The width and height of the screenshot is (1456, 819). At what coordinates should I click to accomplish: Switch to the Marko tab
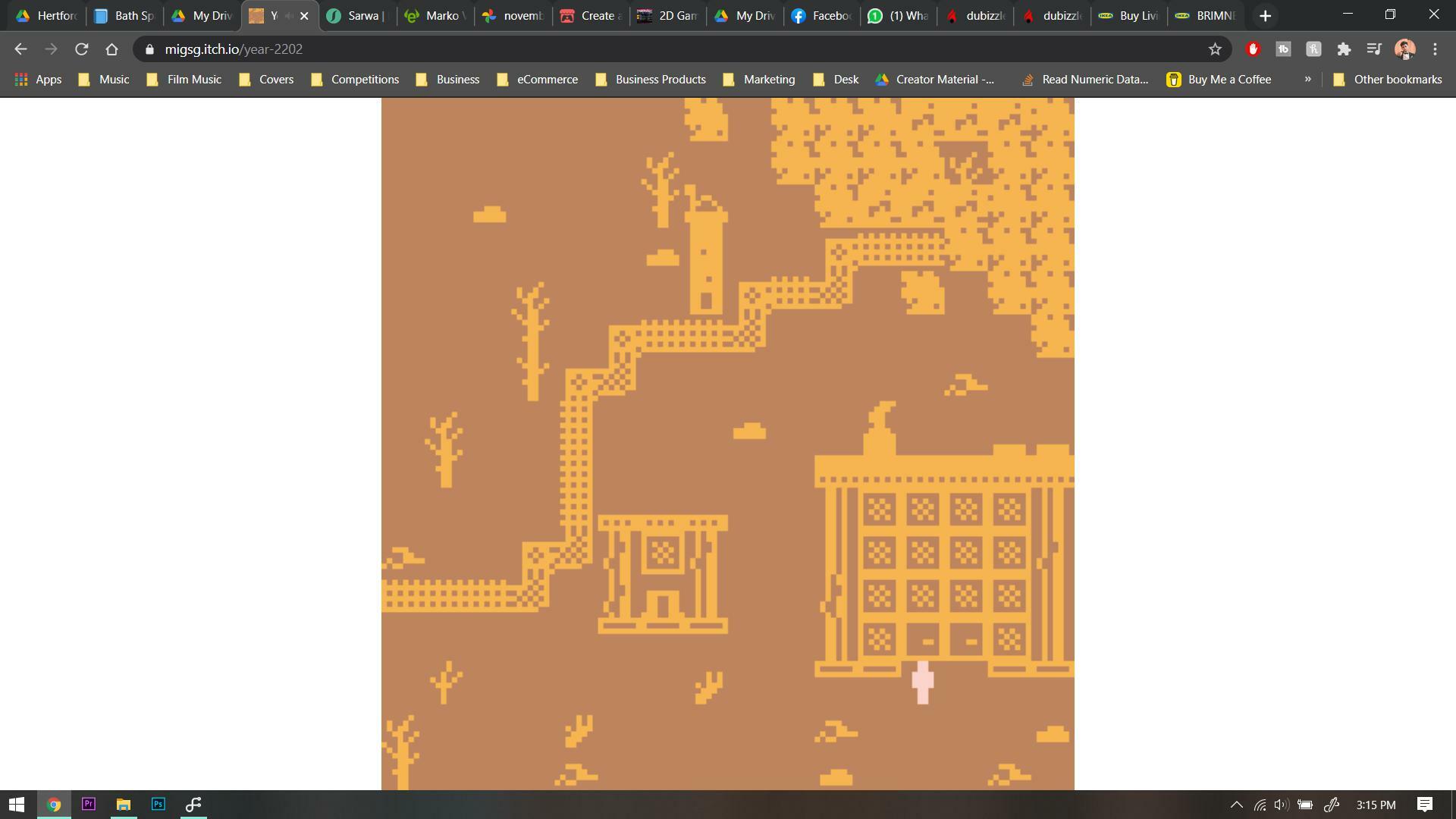[x=436, y=16]
